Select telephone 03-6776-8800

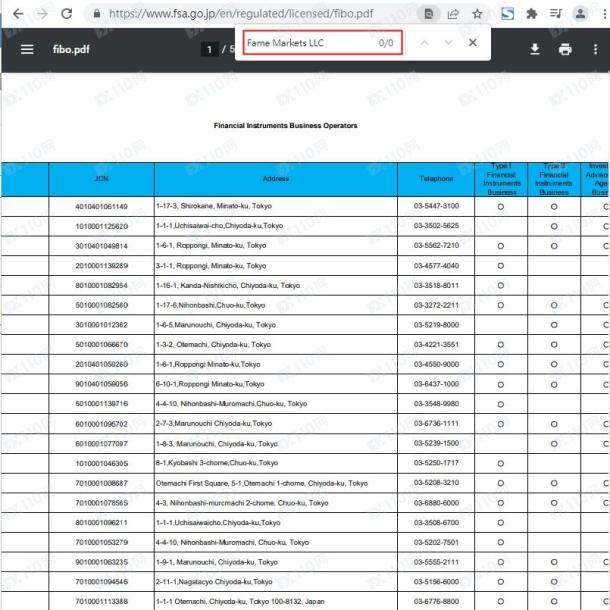(x=436, y=601)
